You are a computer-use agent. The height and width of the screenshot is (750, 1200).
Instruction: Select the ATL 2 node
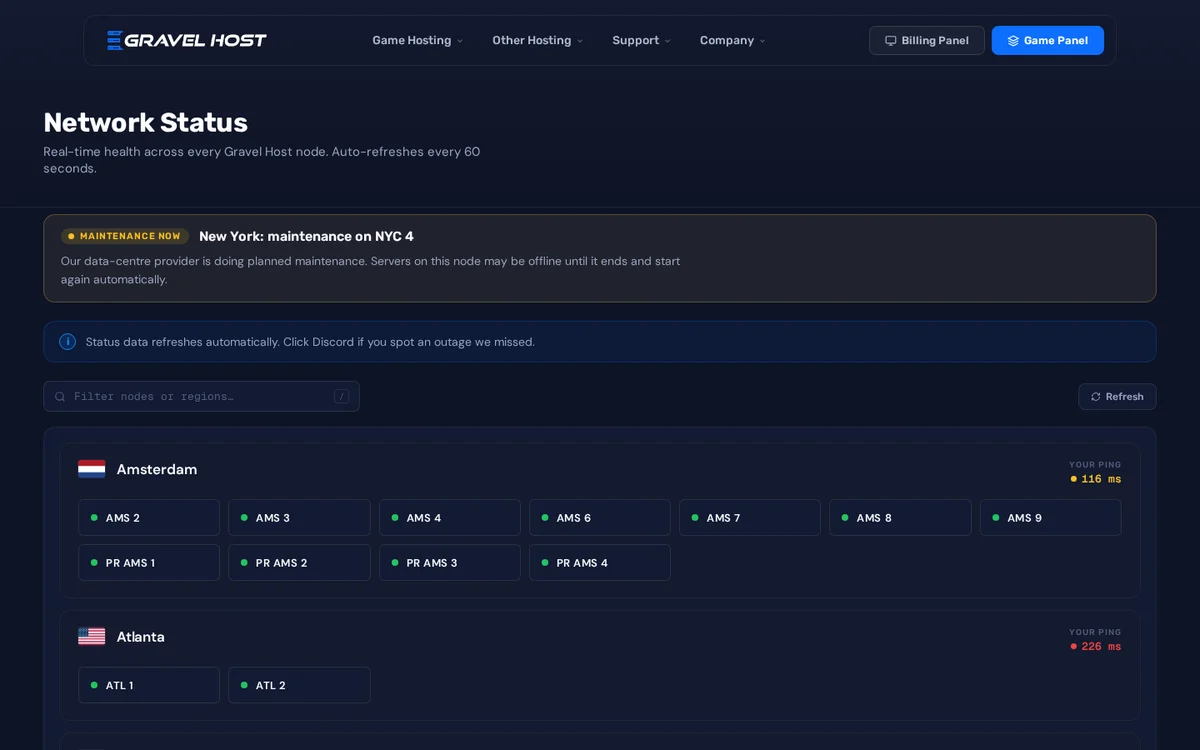point(299,685)
